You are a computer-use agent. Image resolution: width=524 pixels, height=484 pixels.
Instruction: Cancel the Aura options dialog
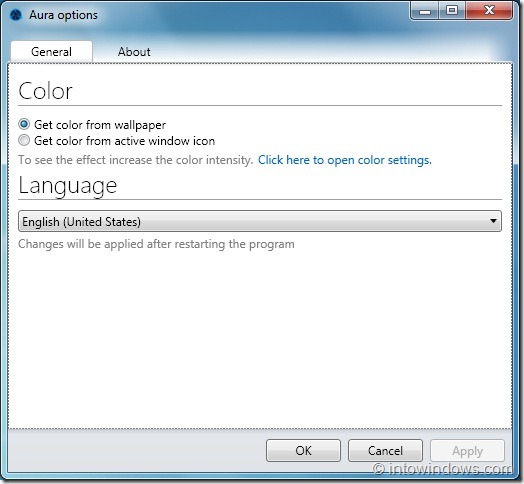[385, 451]
